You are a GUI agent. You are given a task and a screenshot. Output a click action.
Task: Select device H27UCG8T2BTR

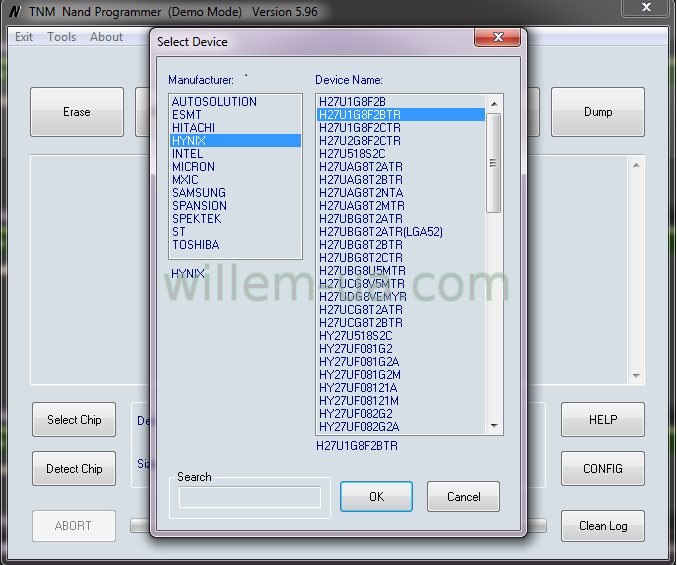click(x=401, y=322)
